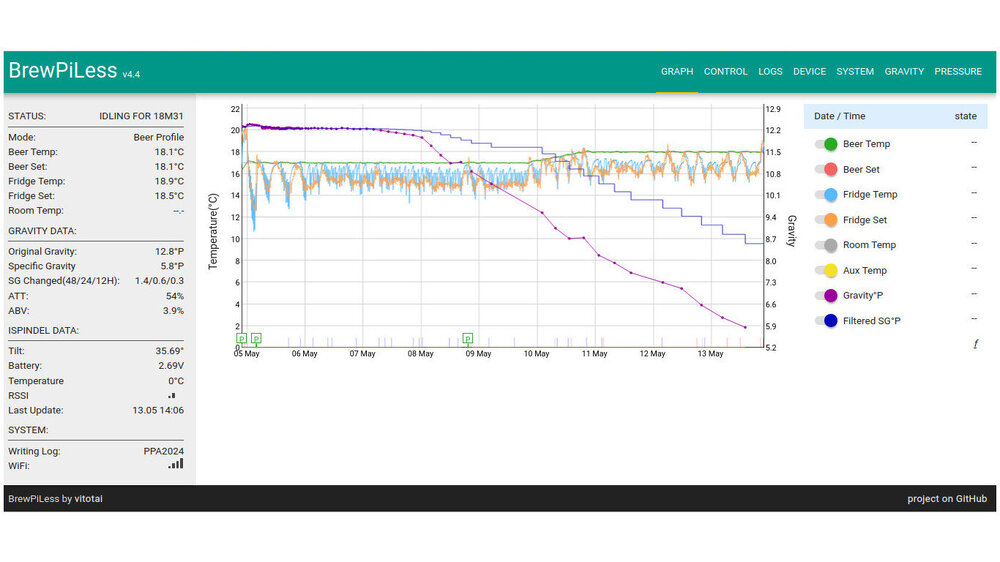Open the GRAVITY settings tab
1000x562 pixels.
(x=904, y=72)
